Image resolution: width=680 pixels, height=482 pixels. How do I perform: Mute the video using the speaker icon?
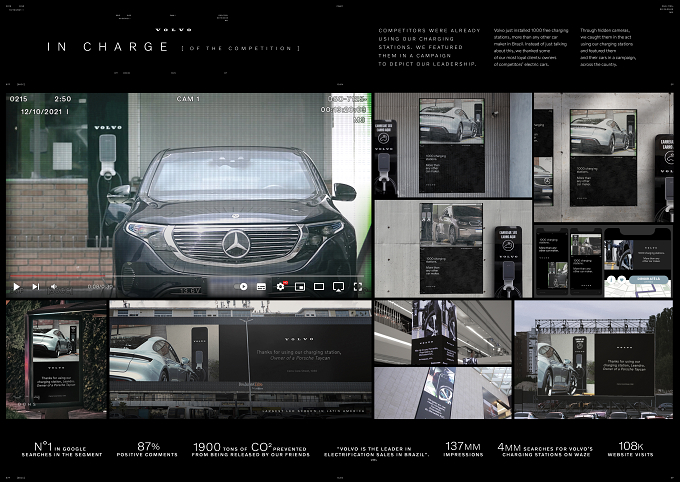(54, 287)
